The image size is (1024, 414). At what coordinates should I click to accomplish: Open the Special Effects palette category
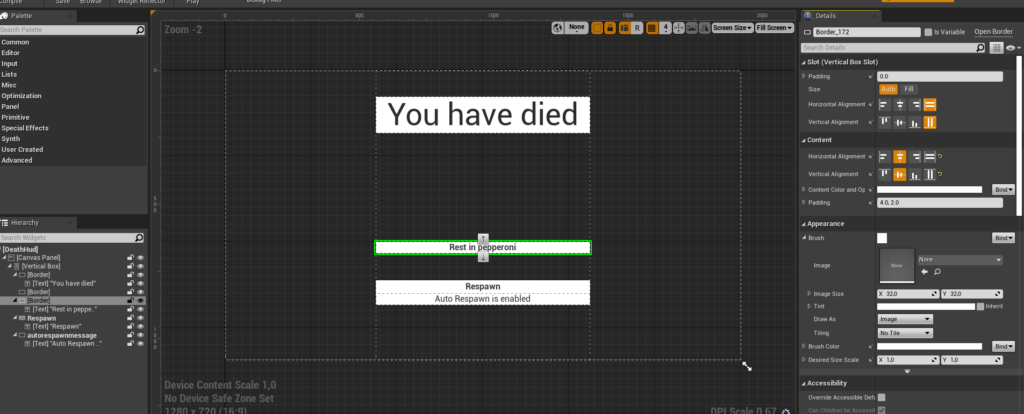[25, 128]
